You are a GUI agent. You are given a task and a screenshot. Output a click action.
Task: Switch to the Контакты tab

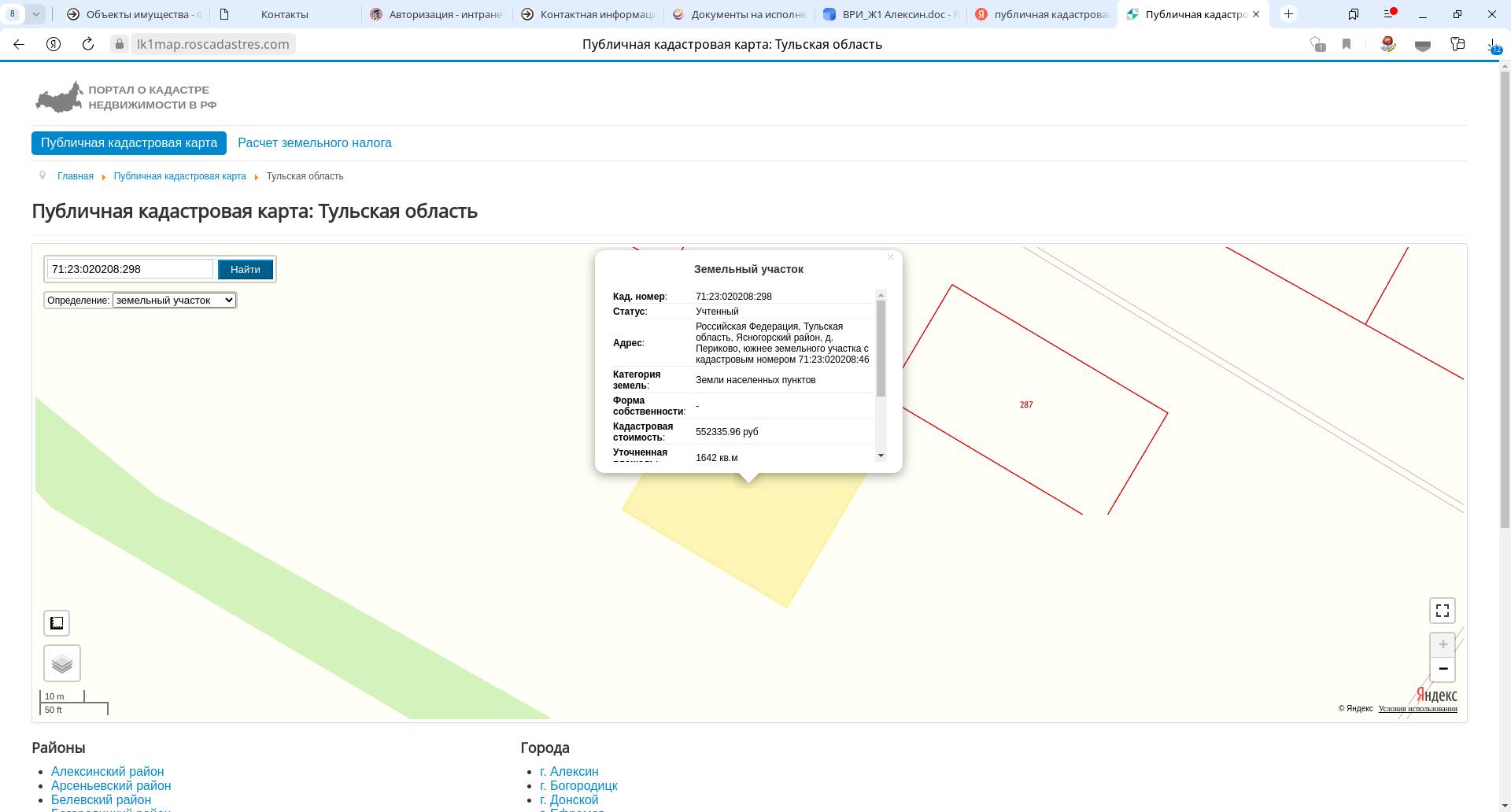pyautogui.click(x=284, y=14)
